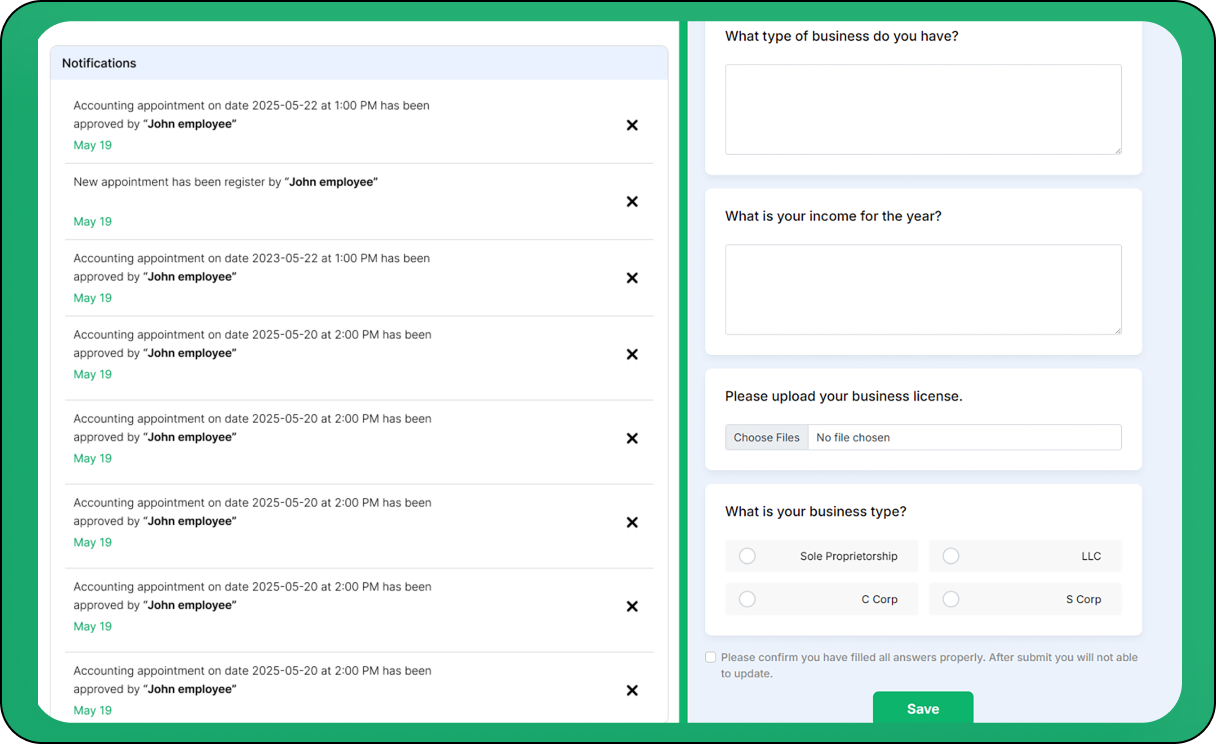This screenshot has height=744, width=1216.
Task: Click the Choose Files button
Action: 767,437
